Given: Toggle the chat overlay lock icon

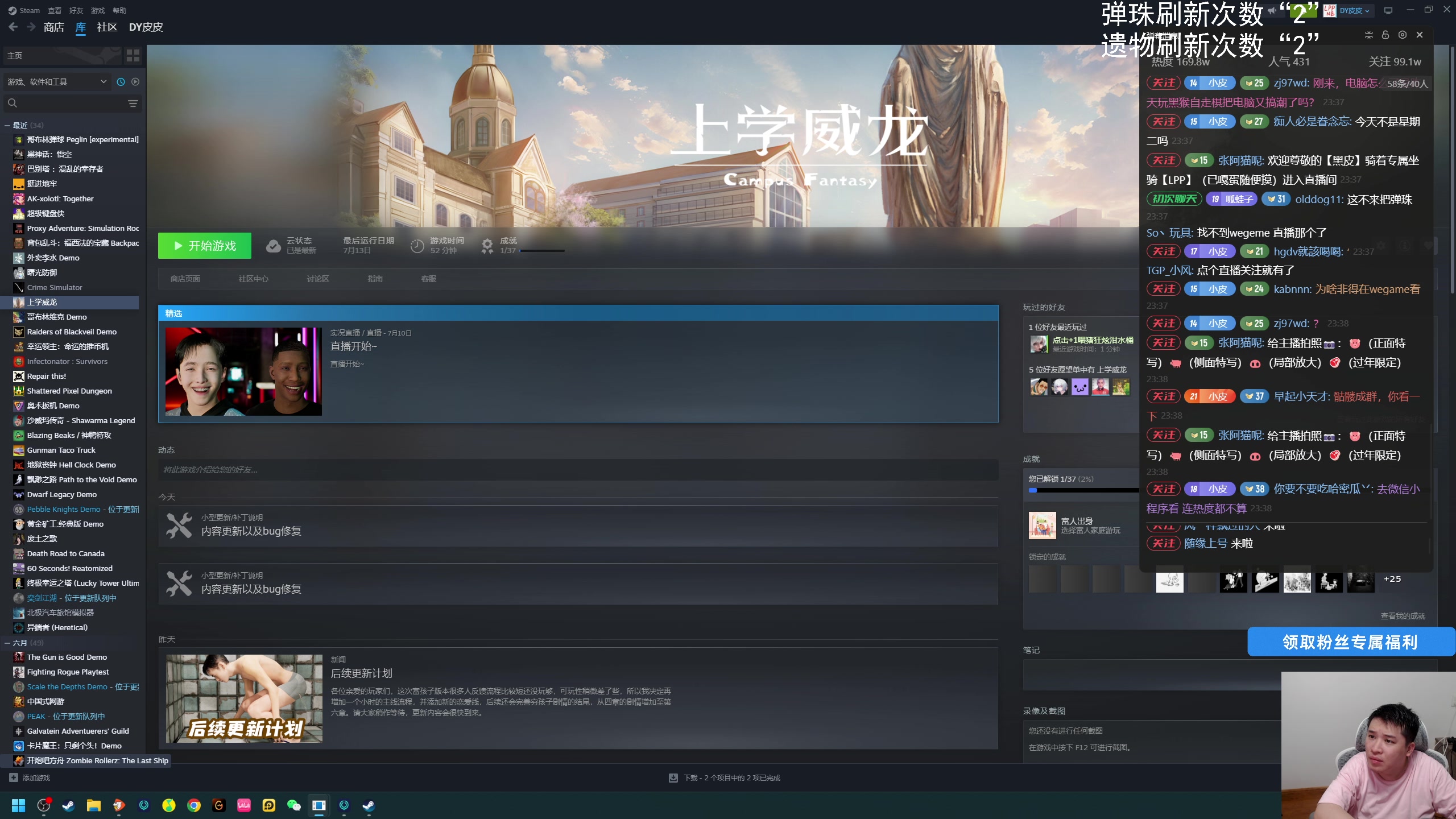Looking at the screenshot, I should [1385, 35].
